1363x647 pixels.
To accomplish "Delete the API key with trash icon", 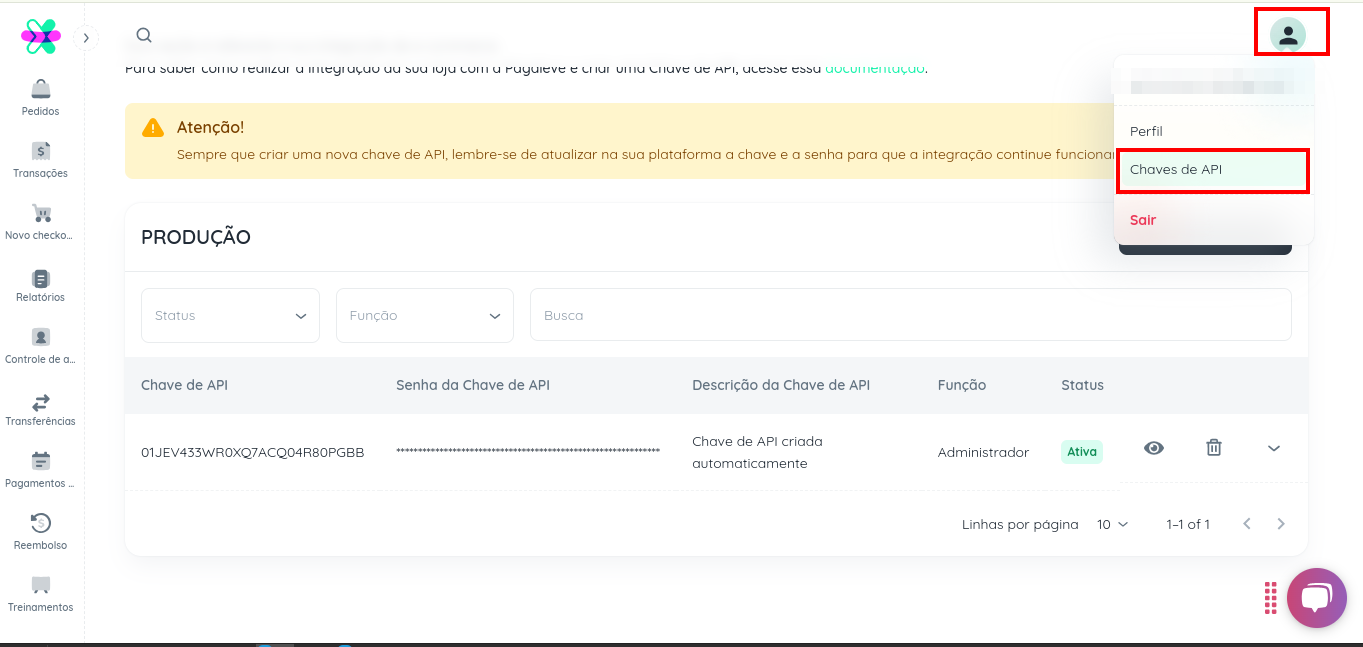I will click(1213, 448).
